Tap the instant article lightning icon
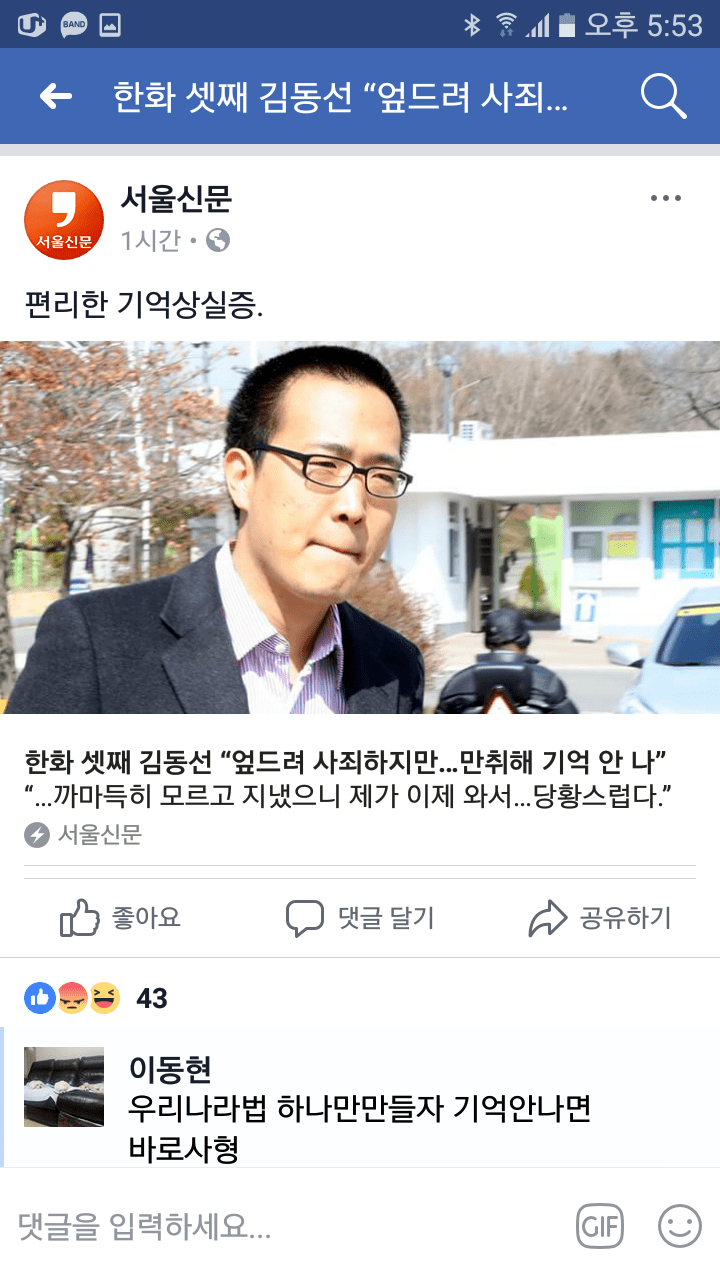Viewport: 720px width, 1280px height. 37,835
